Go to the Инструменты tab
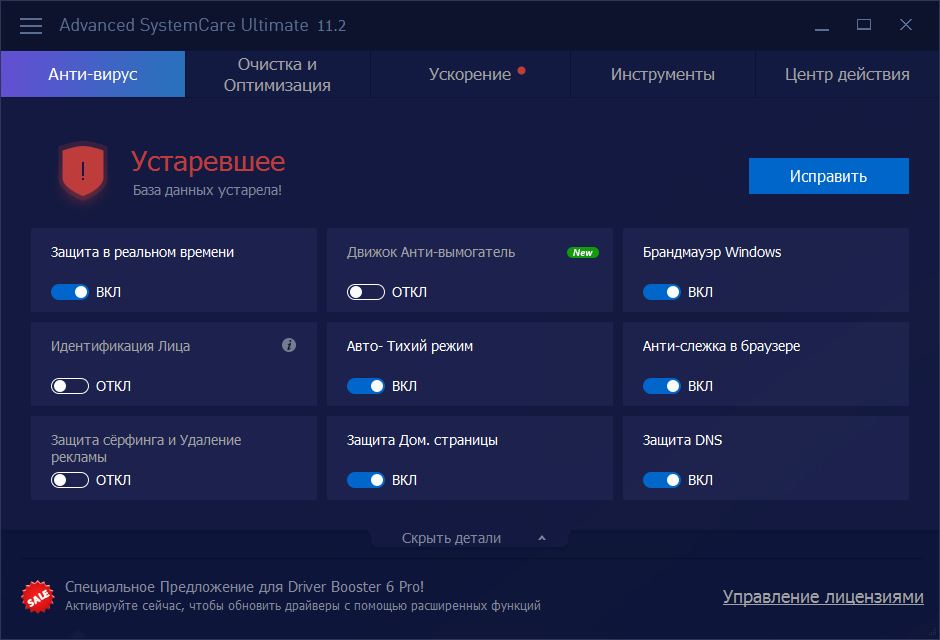Viewport: 940px width, 640px height. (x=662, y=74)
